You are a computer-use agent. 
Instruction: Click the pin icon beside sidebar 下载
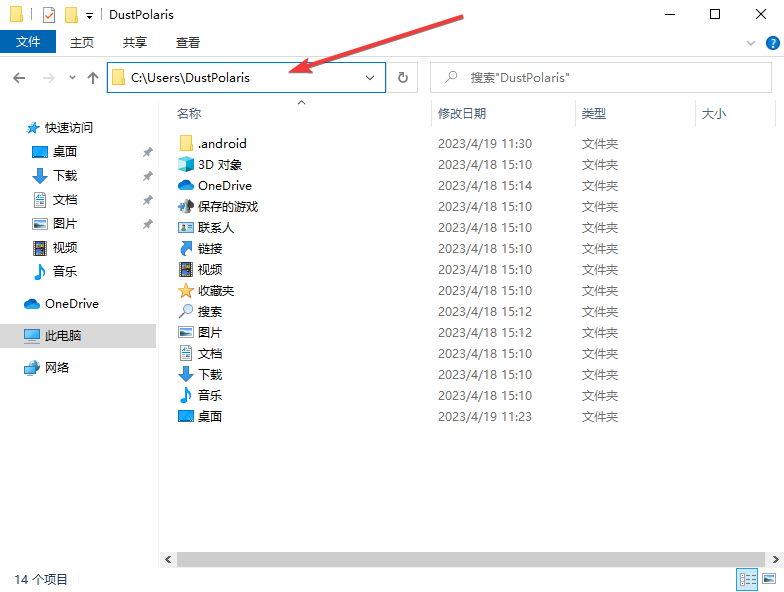(148, 176)
